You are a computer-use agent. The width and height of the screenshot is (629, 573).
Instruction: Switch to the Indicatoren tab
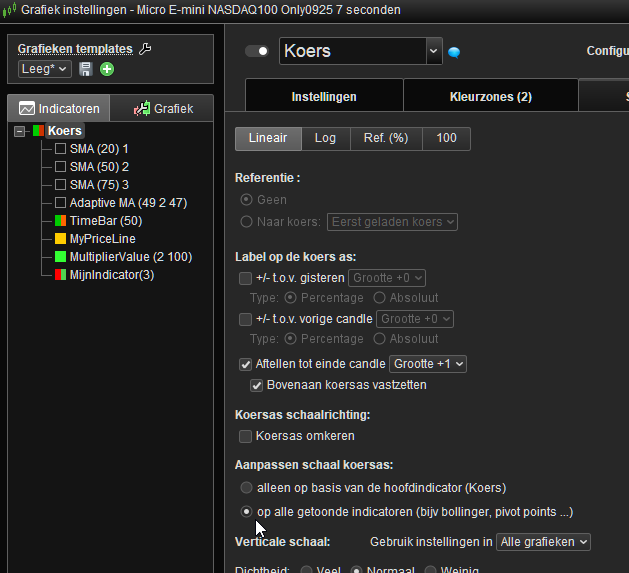point(59,108)
